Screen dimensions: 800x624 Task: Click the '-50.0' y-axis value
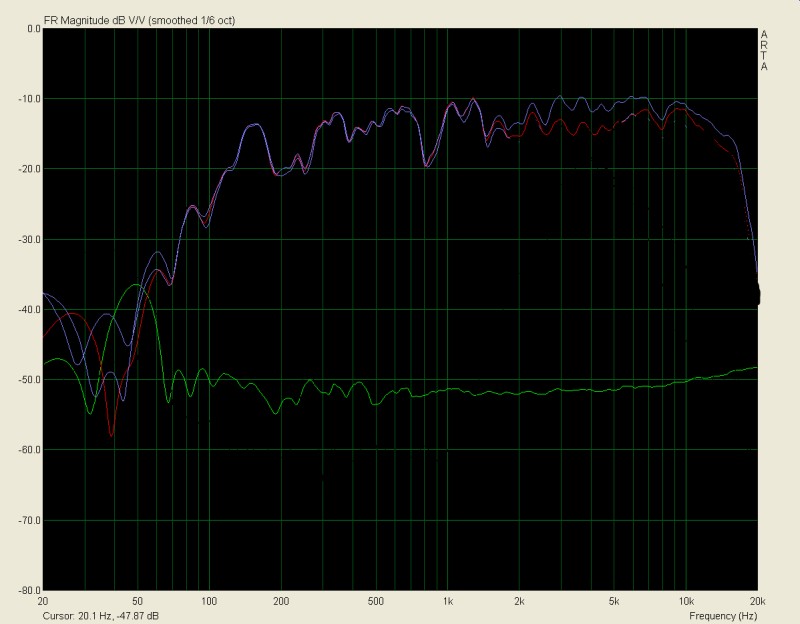(x=31, y=380)
